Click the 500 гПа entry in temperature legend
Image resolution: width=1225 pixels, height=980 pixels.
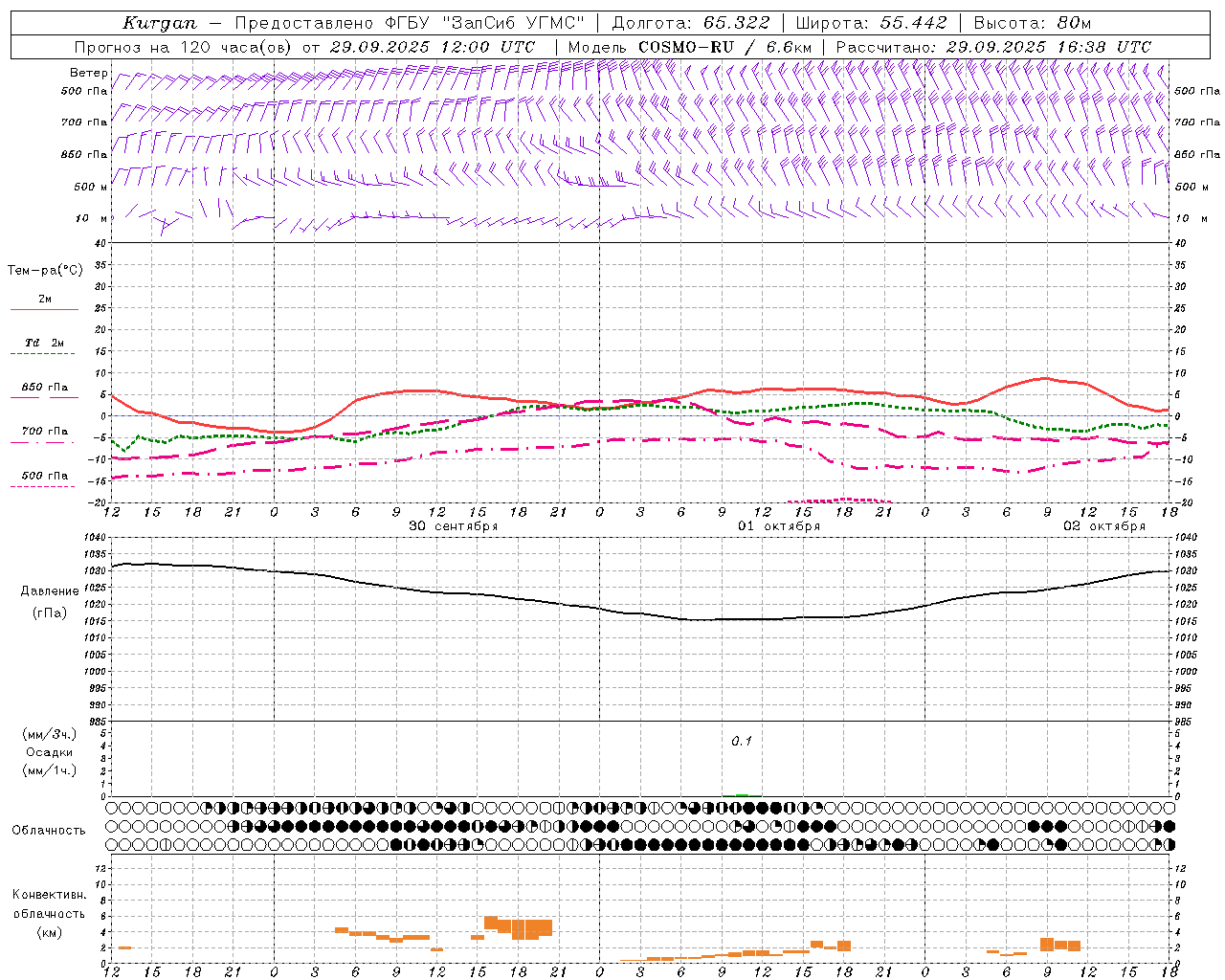point(44,476)
